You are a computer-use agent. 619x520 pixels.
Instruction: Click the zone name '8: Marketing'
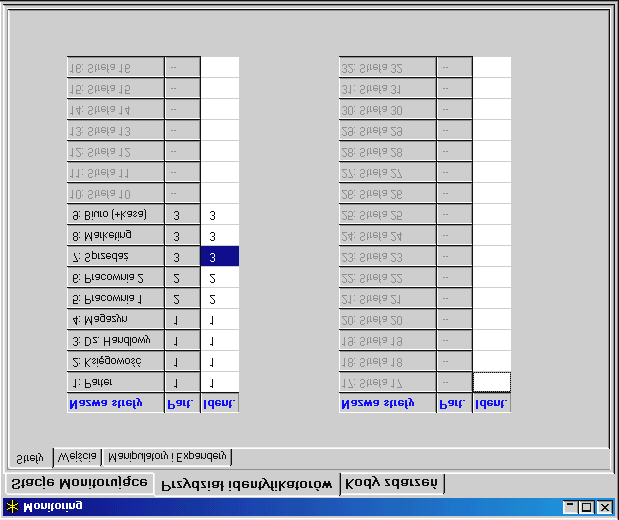coord(116,236)
